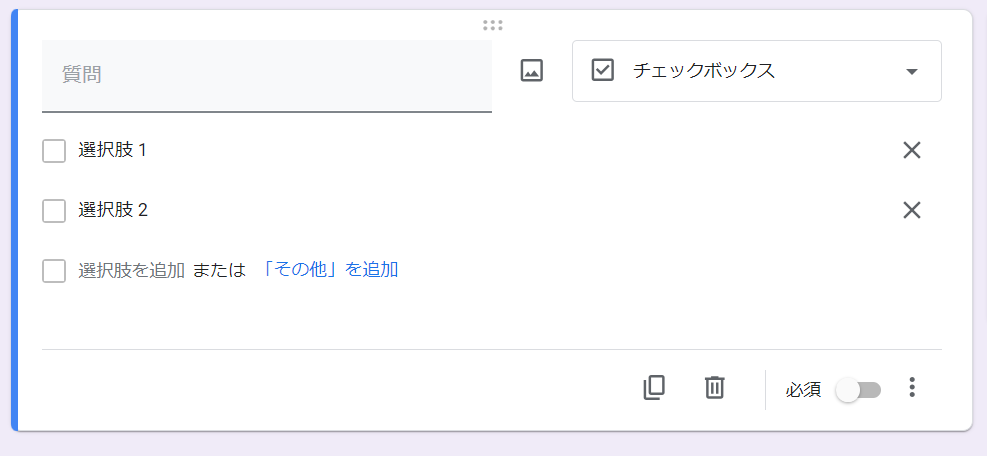Delete the question using the trash icon
The height and width of the screenshot is (456, 987).
[714, 387]
